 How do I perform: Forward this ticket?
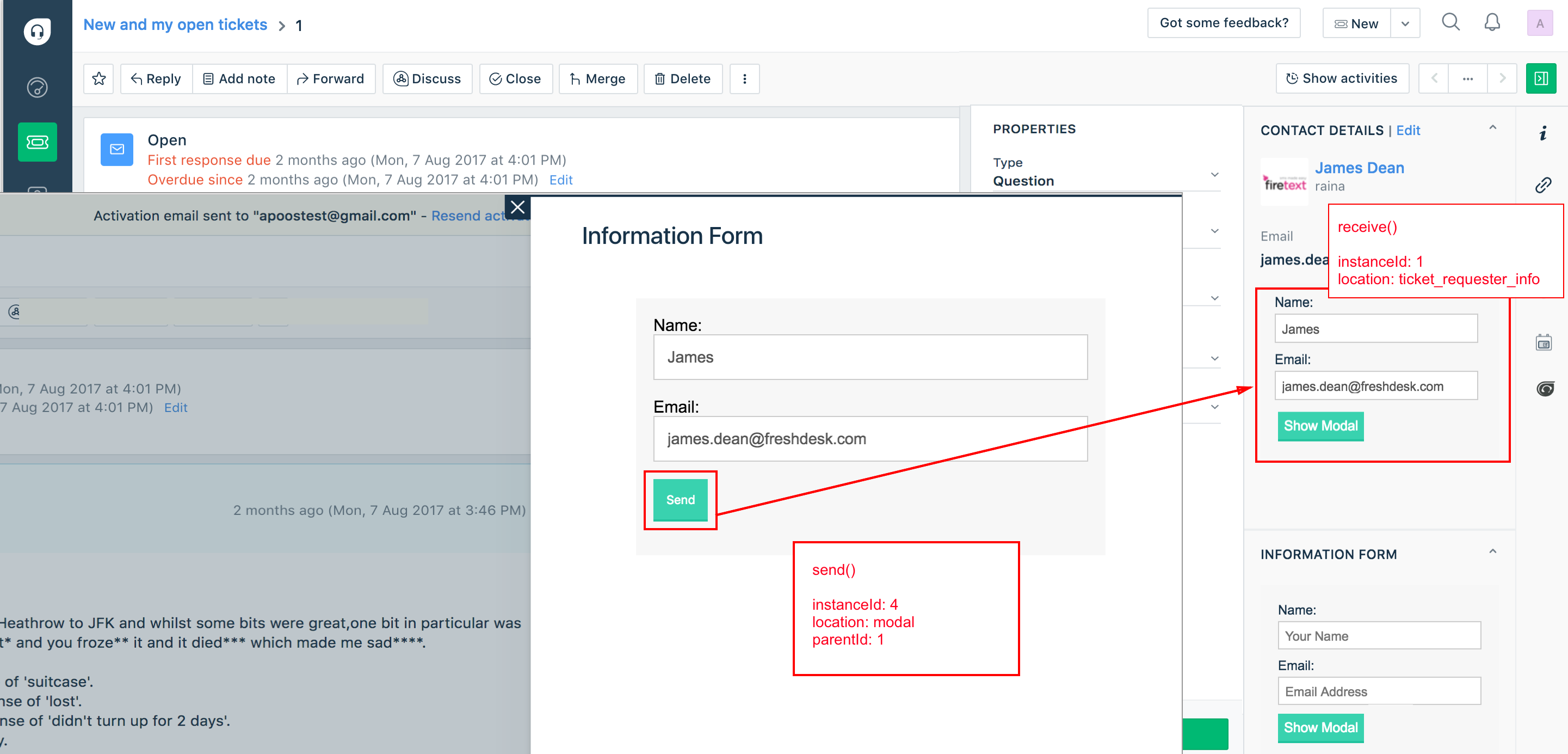[x=331, y=78]
